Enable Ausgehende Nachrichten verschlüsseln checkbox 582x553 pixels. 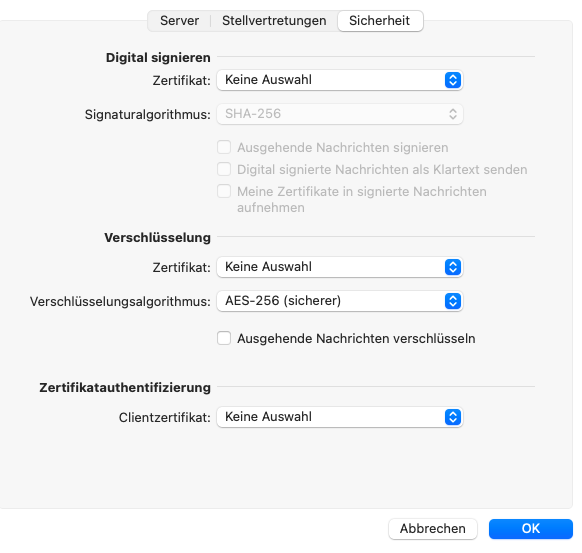(x=224, y=338)
